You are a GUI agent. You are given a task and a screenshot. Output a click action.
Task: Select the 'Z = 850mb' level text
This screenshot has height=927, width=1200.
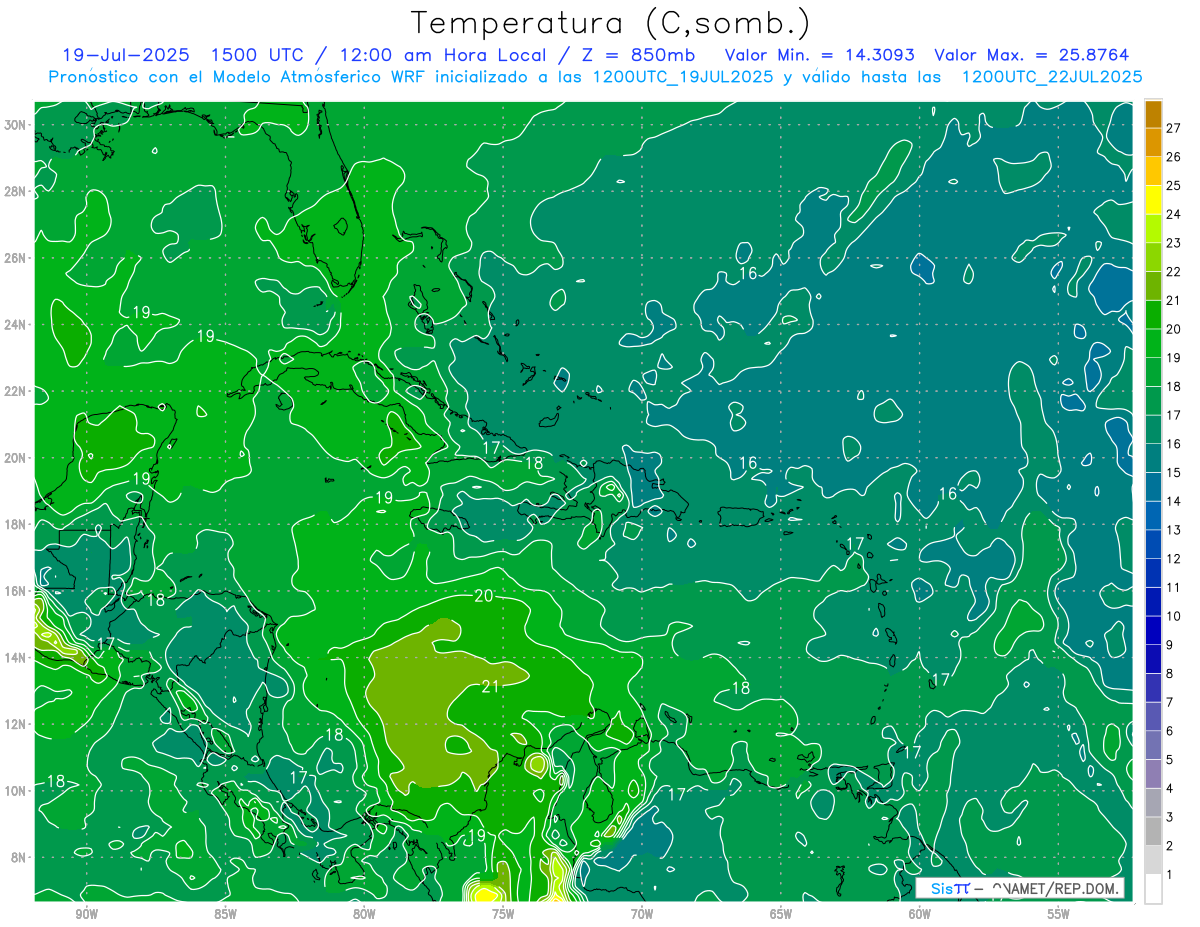(x=637, y=55)
